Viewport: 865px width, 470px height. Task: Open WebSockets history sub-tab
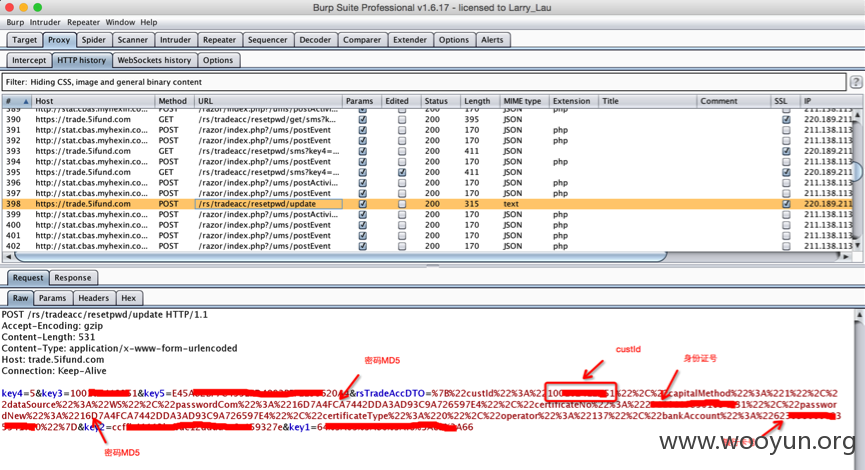coord(154,61)
